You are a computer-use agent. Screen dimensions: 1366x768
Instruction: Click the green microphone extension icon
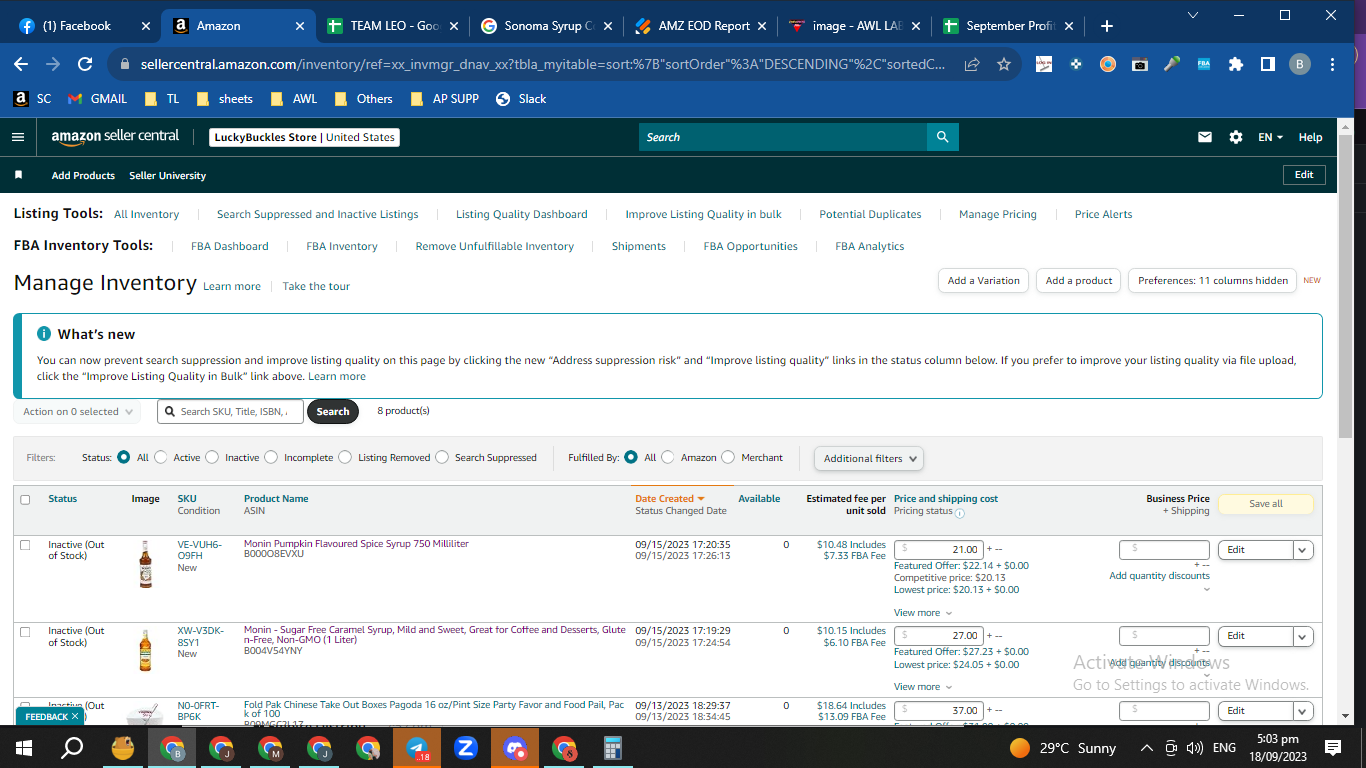[1172, 64]
